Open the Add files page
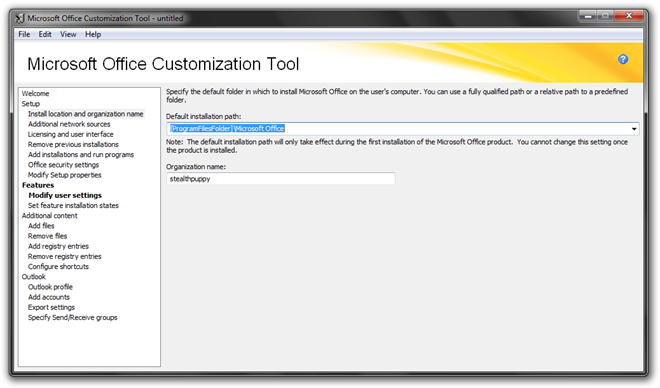The image size is (660, 388). (x=41, y=226)
